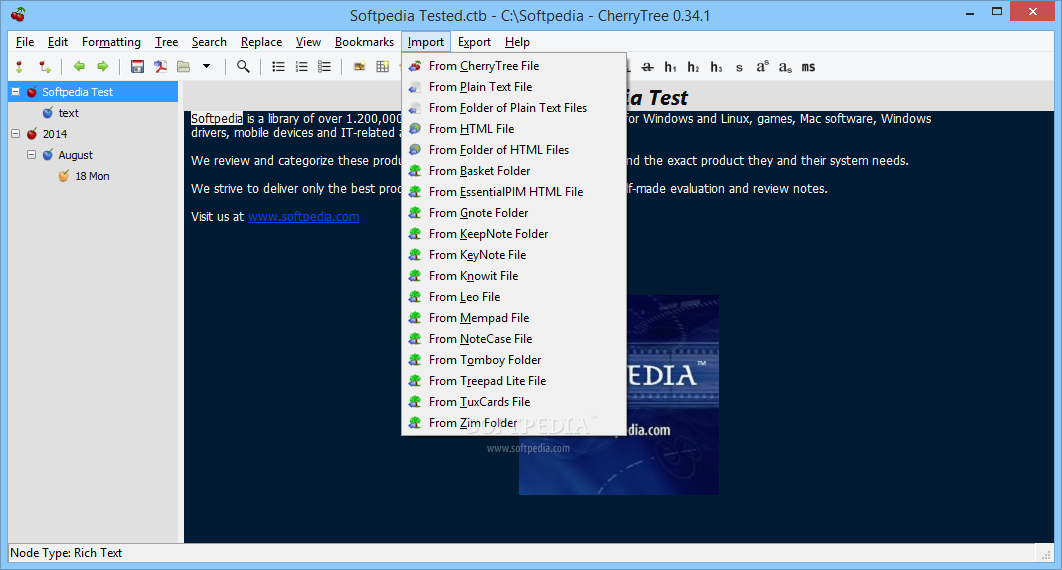
Task: Toggle subscript formatting
Action: click(x=785, y=66)
